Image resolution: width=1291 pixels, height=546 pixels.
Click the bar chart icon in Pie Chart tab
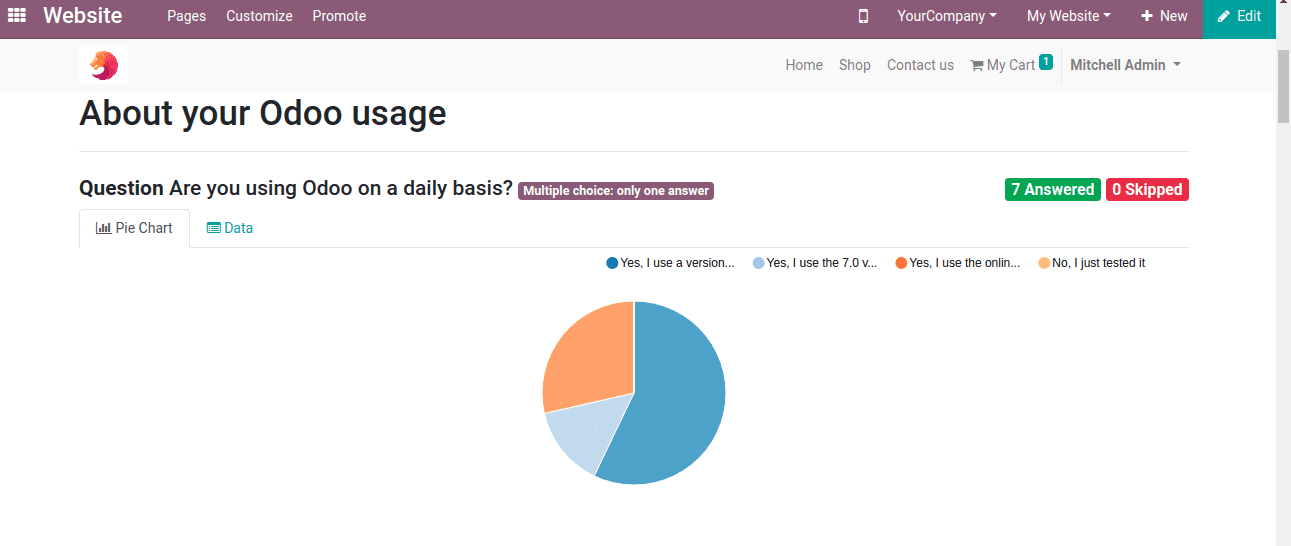click(103, 228)
